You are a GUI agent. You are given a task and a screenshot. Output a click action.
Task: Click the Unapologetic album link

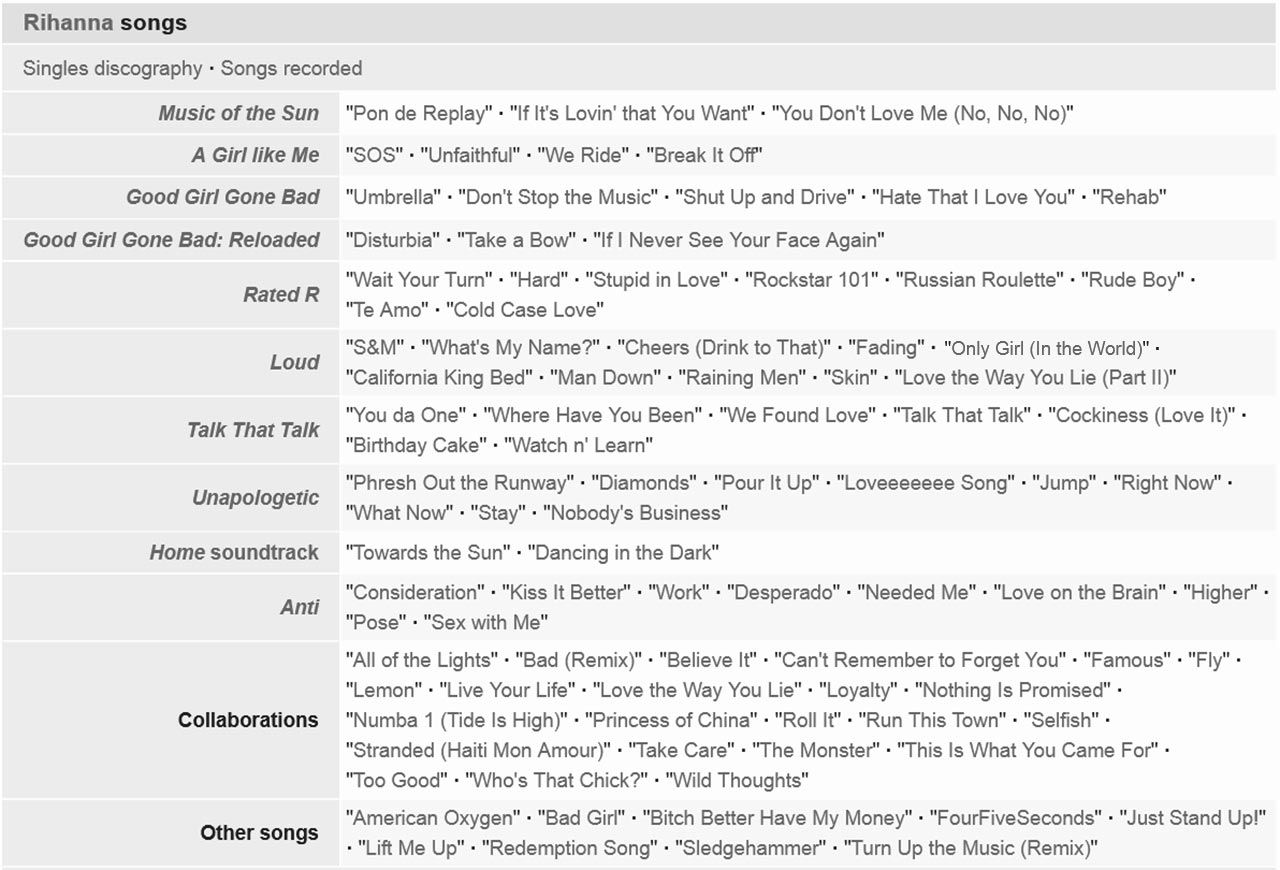[255, 498]
